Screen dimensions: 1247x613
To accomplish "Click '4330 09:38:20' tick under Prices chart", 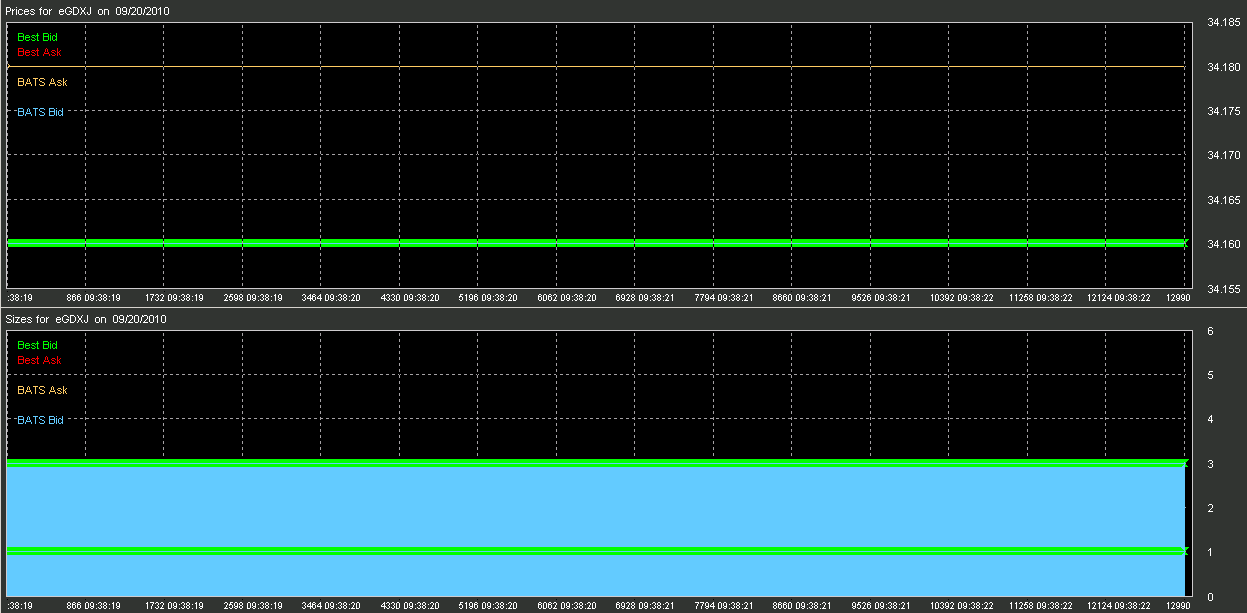I will point(411,297).
